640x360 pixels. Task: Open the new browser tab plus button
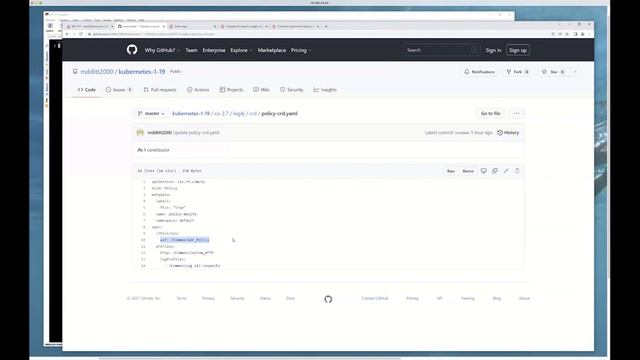326,26
